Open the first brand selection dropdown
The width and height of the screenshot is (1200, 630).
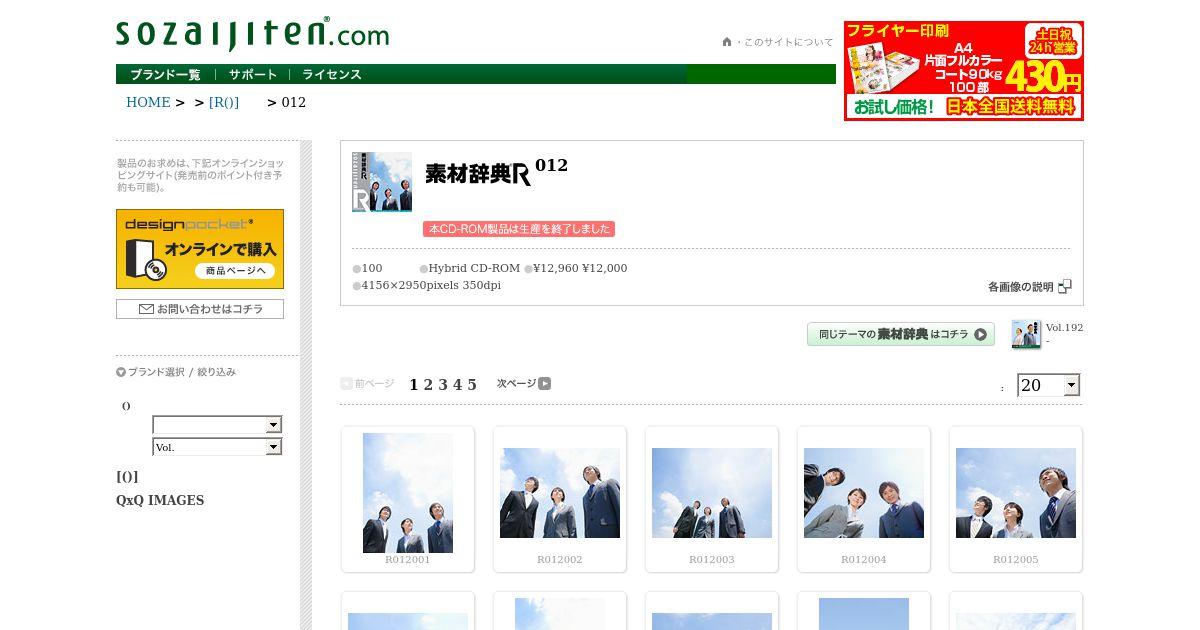click(x=217, y=425)
